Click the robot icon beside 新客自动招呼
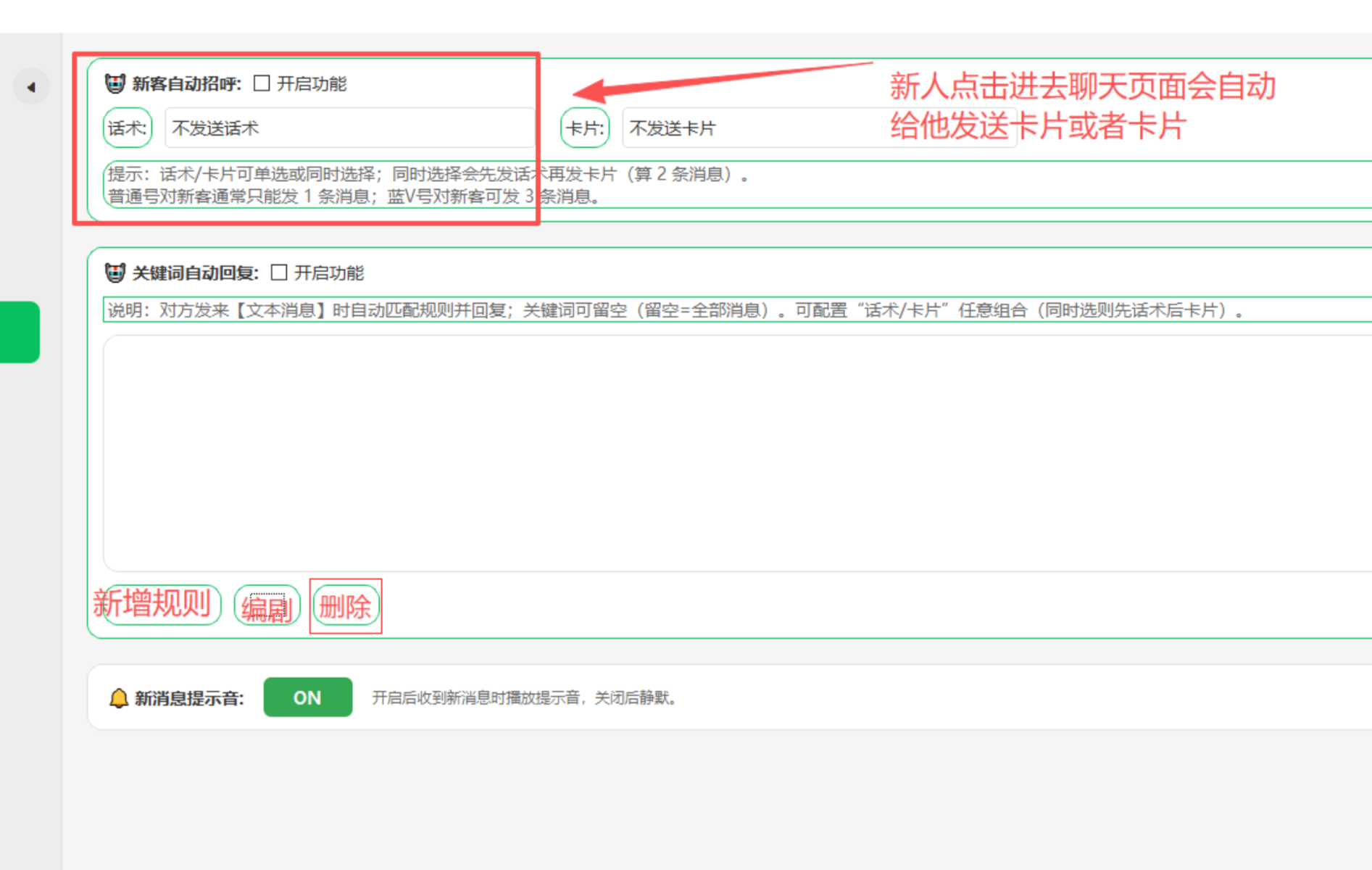1372x870 pixels. 115,83
